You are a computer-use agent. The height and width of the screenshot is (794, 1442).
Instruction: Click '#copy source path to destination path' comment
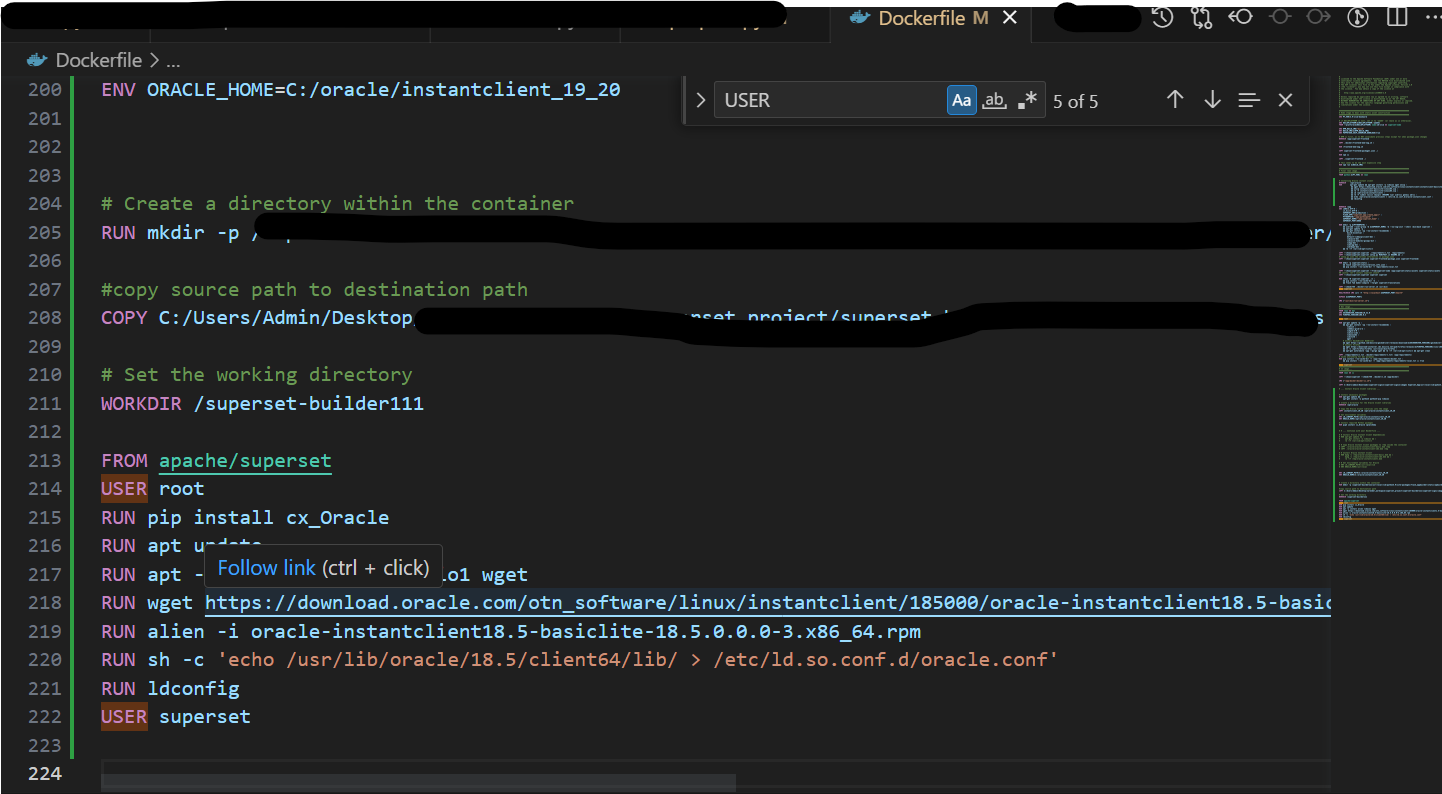314,290
